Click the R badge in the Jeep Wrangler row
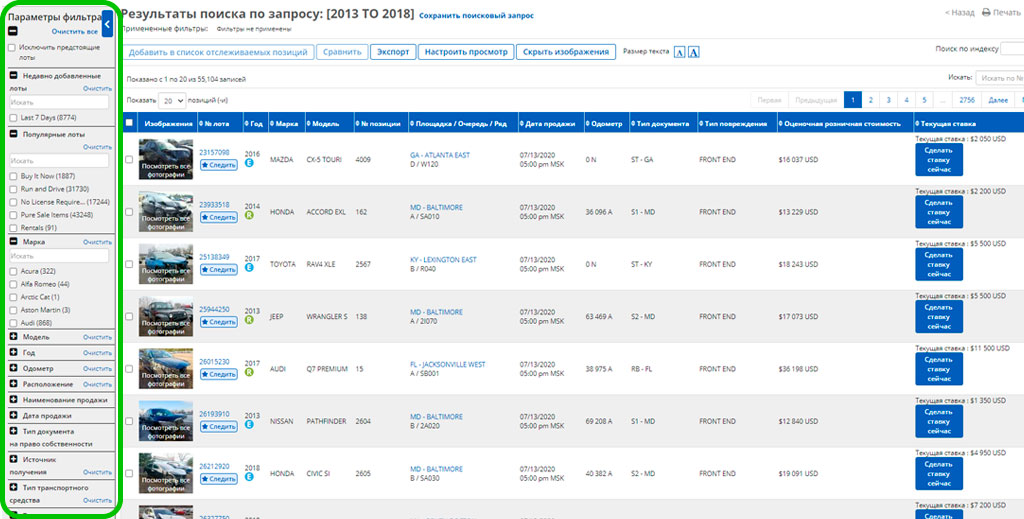Image resolution: width=1024 pixels, height=519 pixels. click(249, 320)
